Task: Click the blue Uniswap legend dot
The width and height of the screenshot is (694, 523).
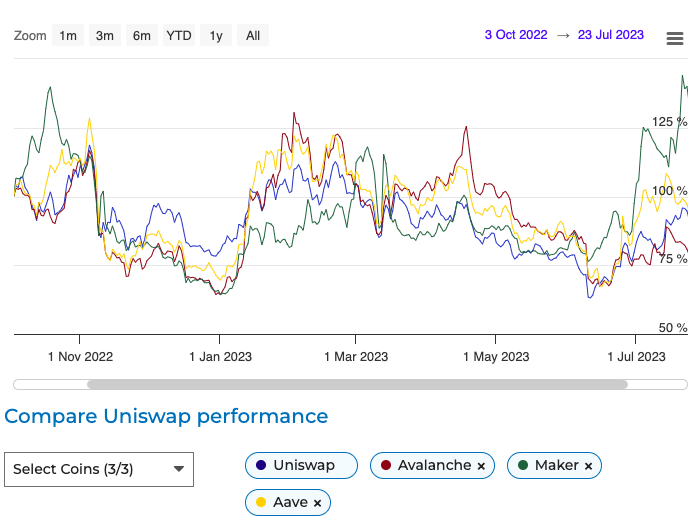Action: (261, 465)
